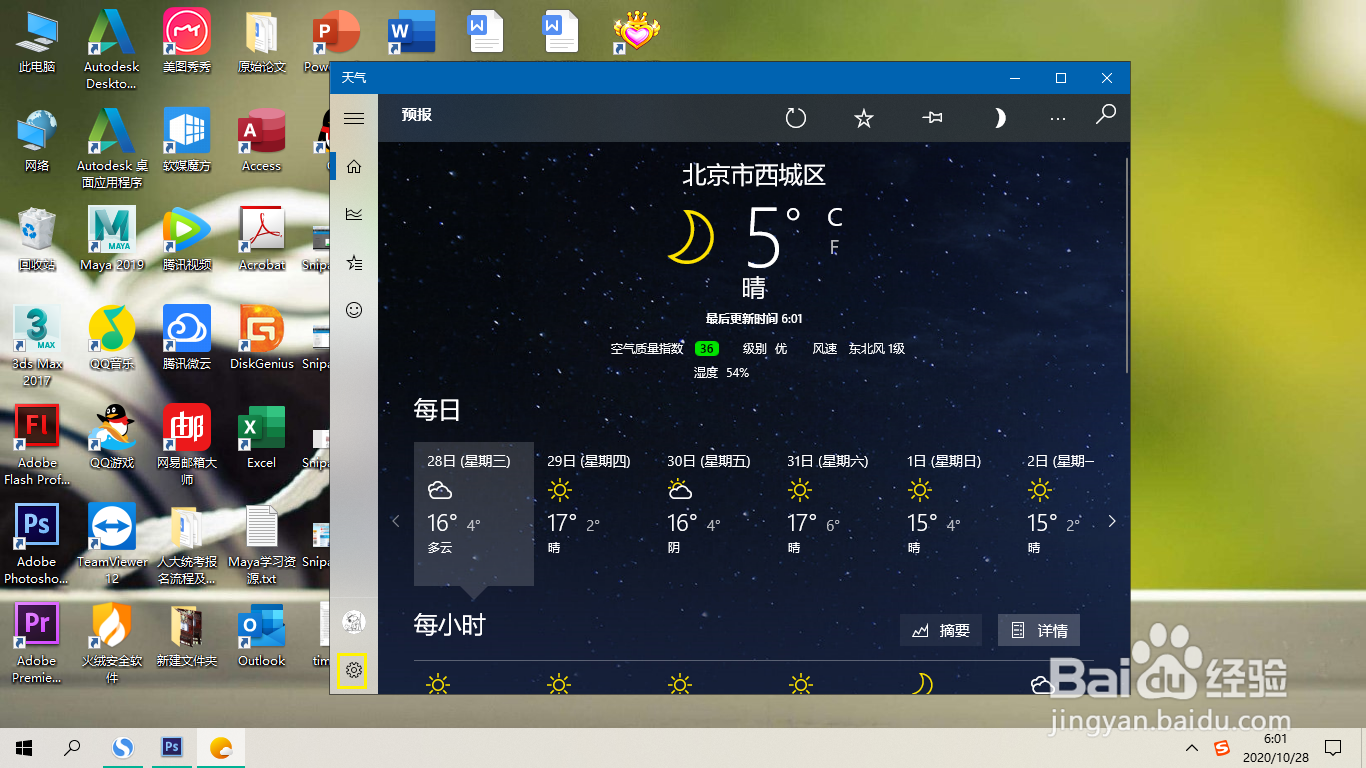
Task: Open the Windows Start menu
Action: (23, 747)
